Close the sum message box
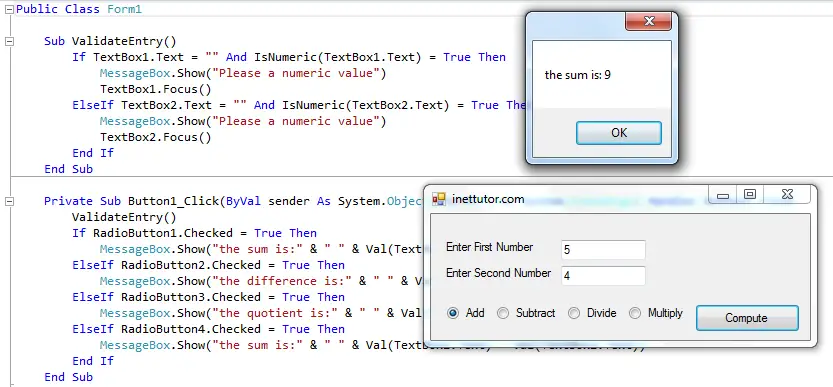The height and width of the screenshot is (387, 833). point(649,21)
